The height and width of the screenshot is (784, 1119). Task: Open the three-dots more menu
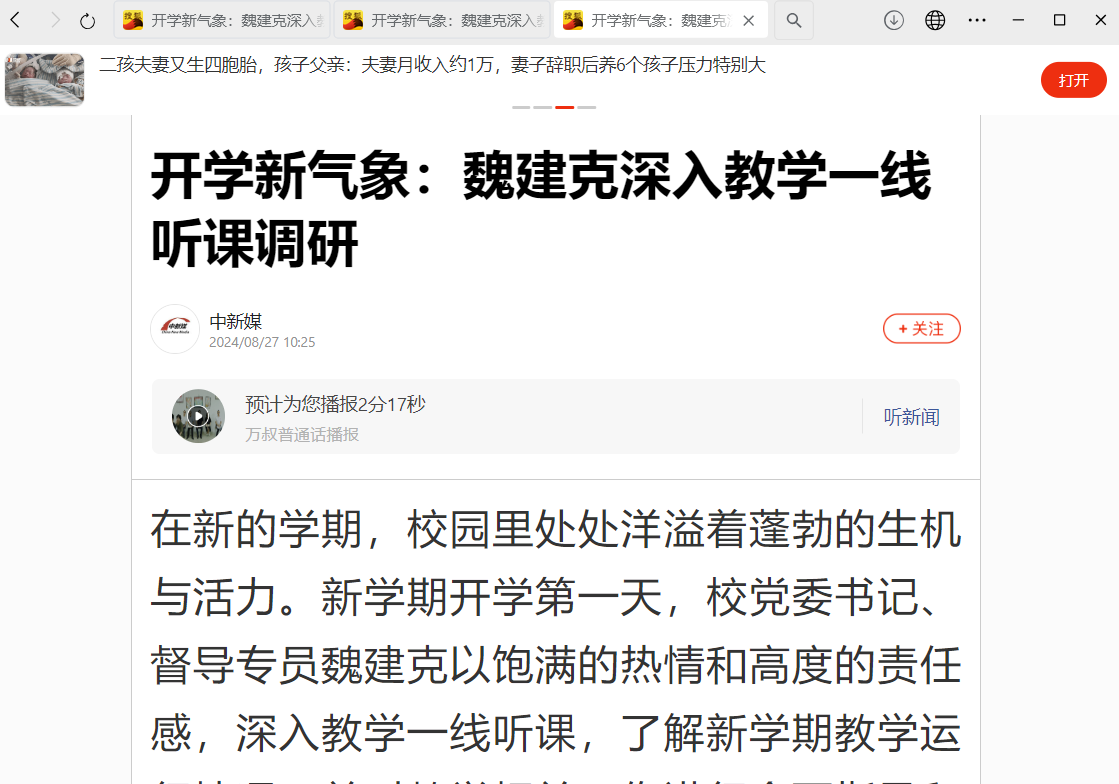[x=977, y=21]
